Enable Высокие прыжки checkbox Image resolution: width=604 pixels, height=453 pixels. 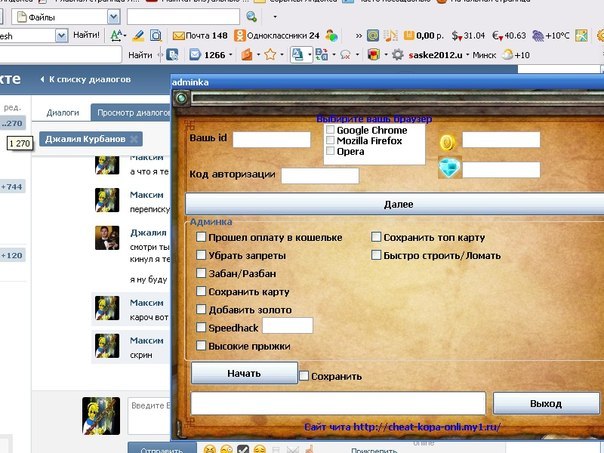click(201, 346)
